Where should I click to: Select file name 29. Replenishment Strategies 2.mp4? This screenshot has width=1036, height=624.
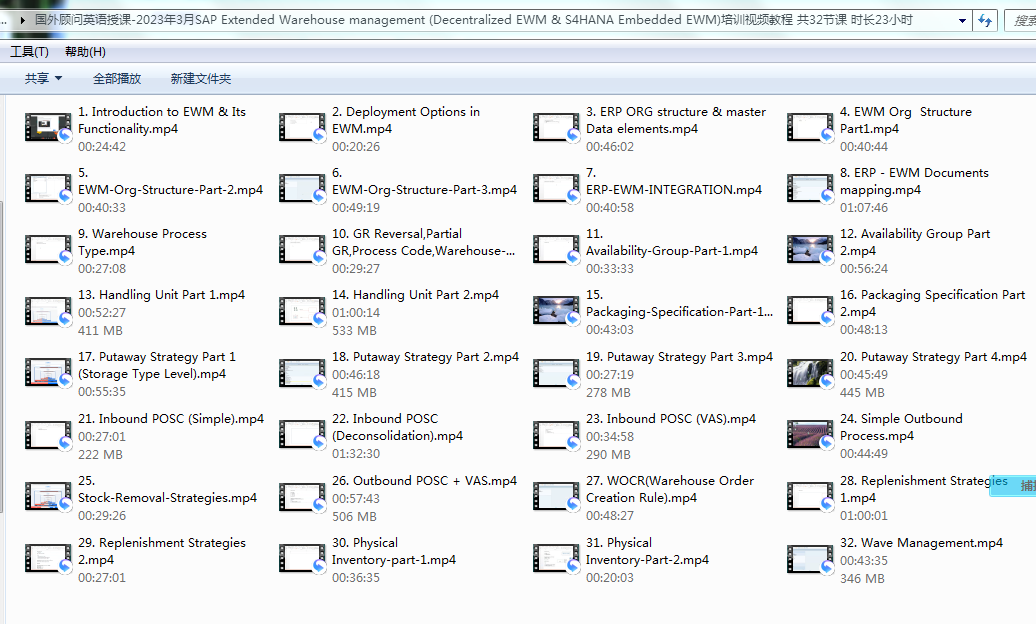[x=162, y=551]
